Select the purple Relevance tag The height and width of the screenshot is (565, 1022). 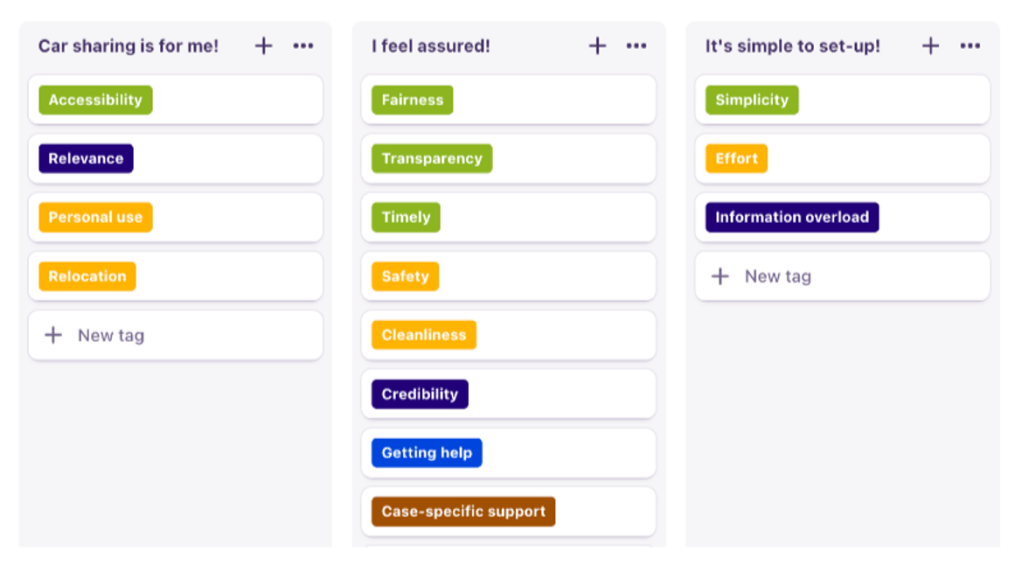(86, 159)
